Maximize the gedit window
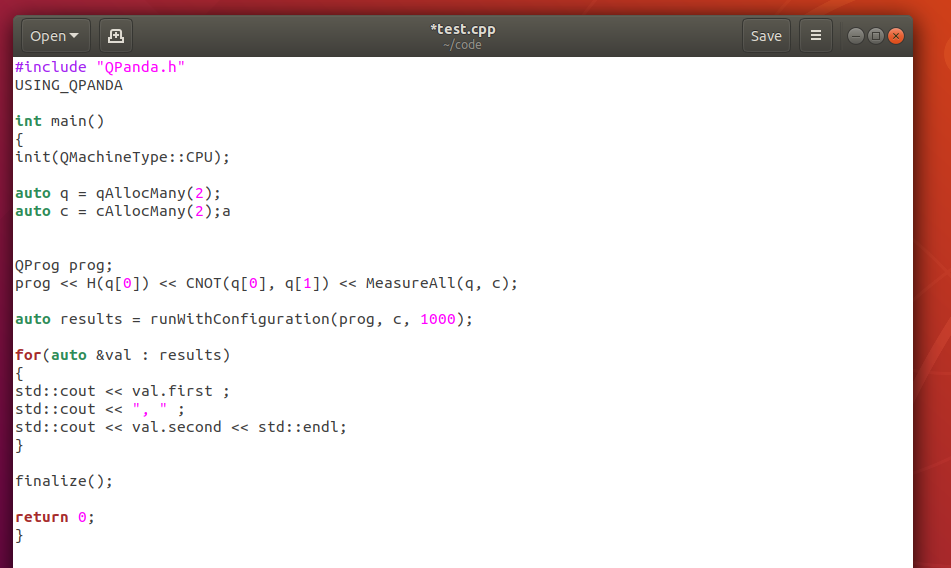This screenshot has height=568, width=951. click(x=876, y=36)
